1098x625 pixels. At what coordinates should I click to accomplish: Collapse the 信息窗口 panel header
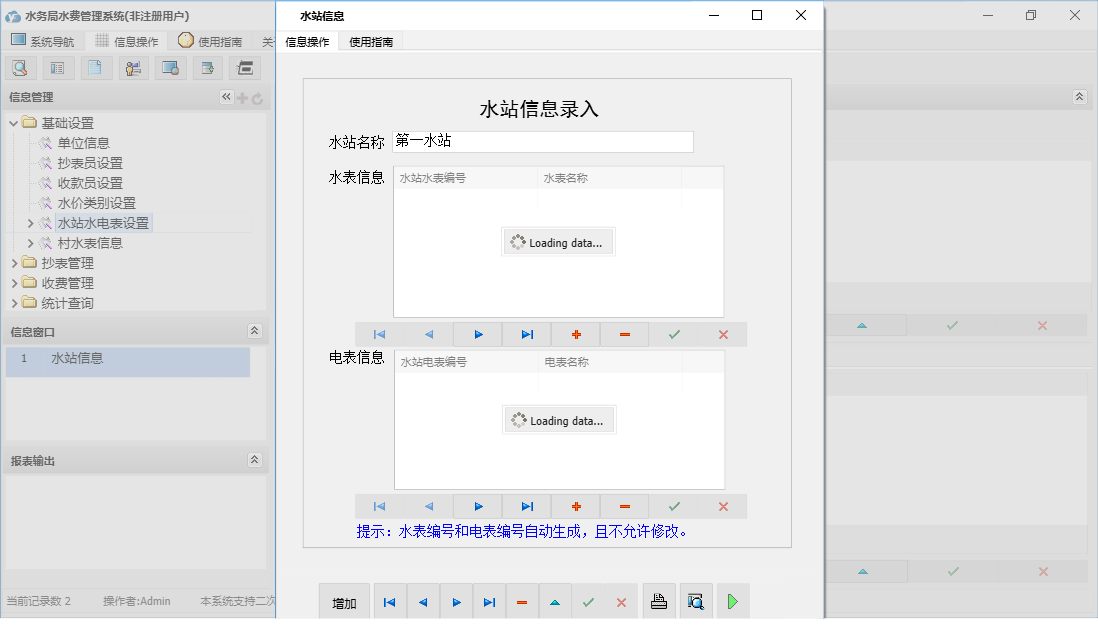point(255,331)
